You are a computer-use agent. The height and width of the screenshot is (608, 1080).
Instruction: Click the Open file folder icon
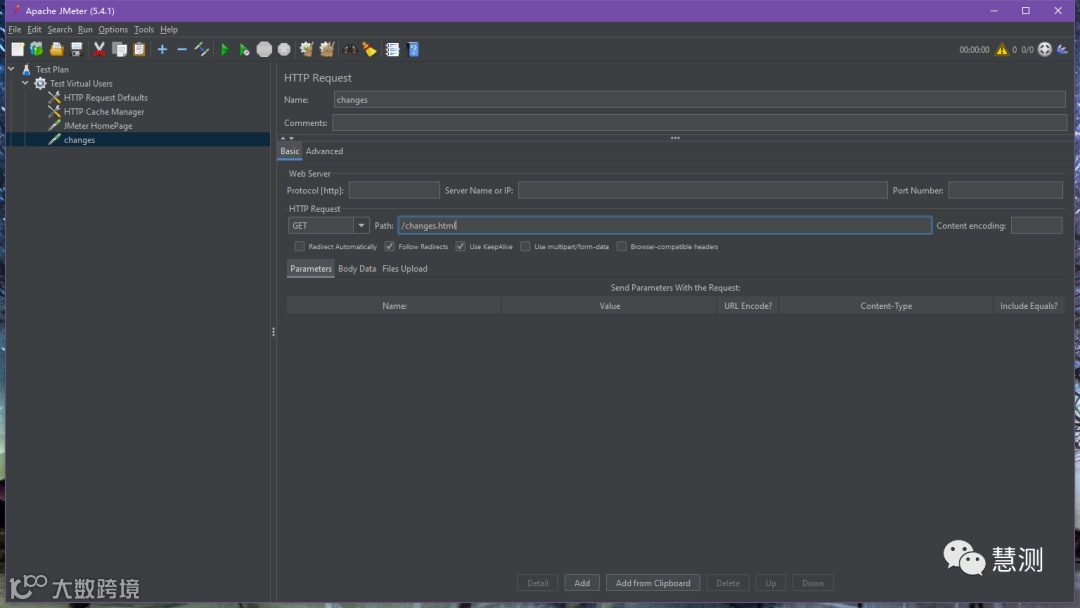pyautogui.click(x=56, y=50)
